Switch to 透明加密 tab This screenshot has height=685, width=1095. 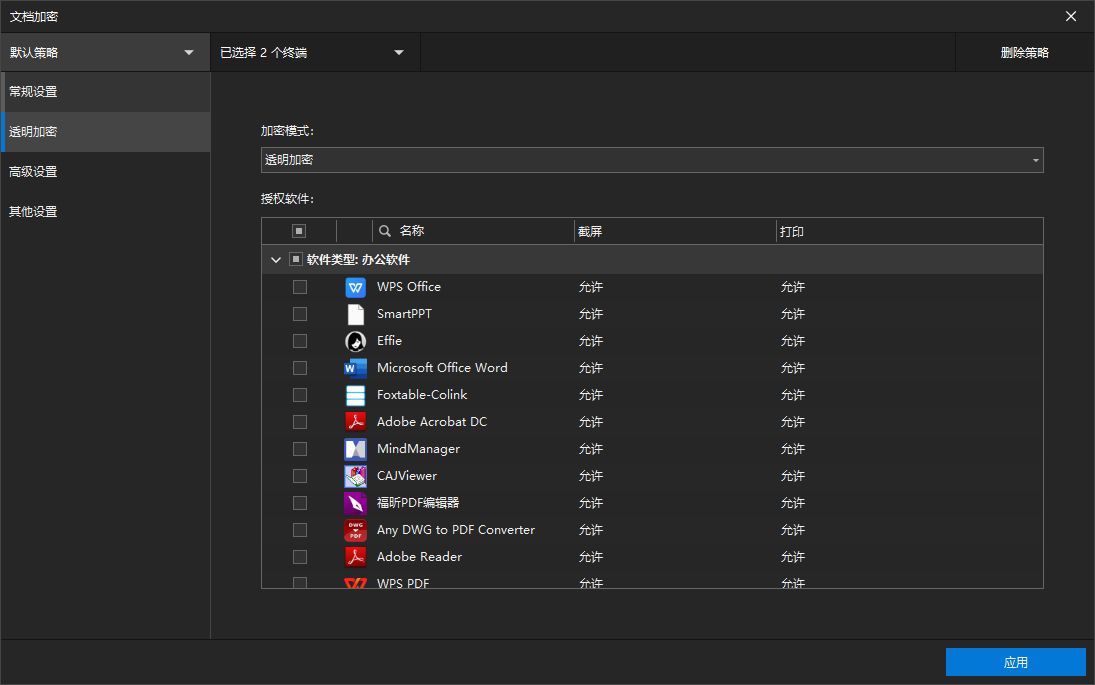[x=105, y=131]
